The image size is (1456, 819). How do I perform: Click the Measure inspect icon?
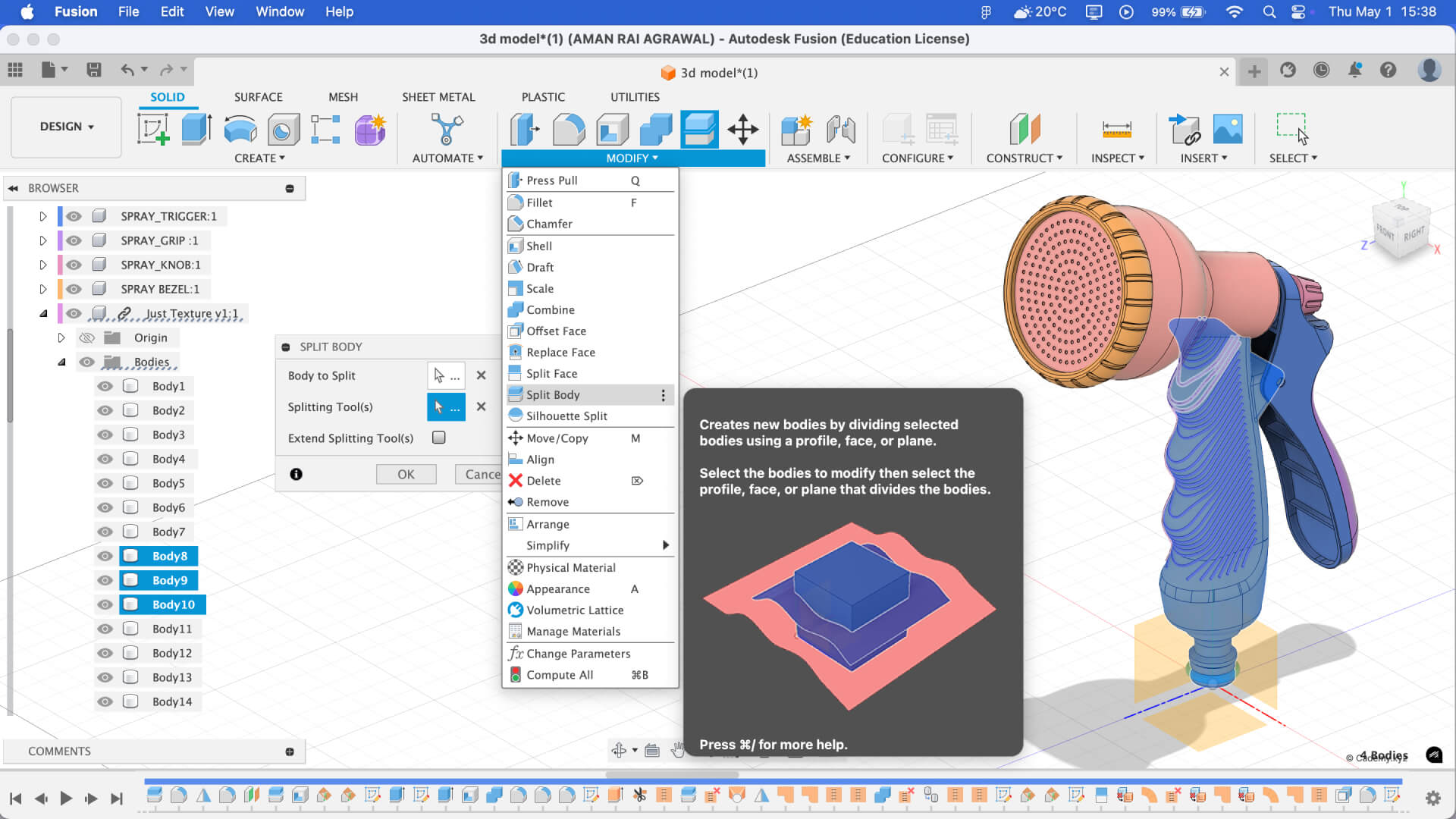pos(1117,129)
